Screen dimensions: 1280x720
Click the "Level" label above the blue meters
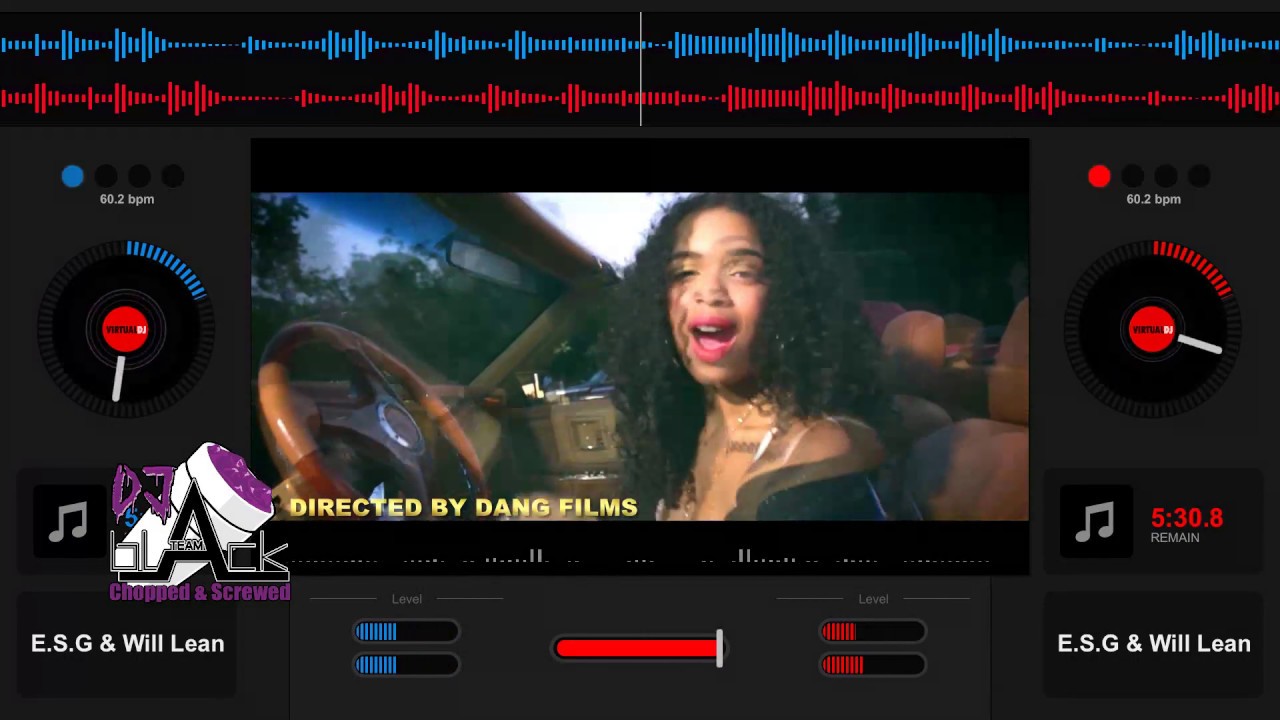[x=407, y=599]
